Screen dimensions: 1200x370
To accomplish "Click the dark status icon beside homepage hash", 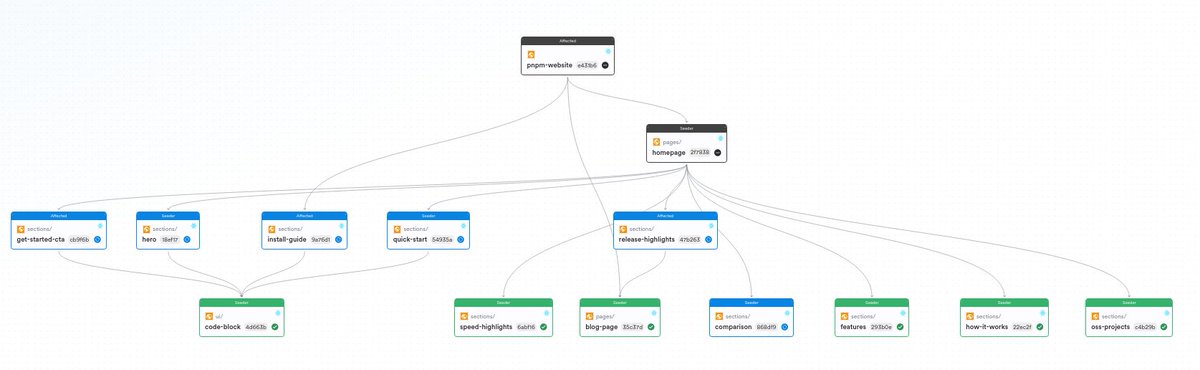I will coord(717,153).
